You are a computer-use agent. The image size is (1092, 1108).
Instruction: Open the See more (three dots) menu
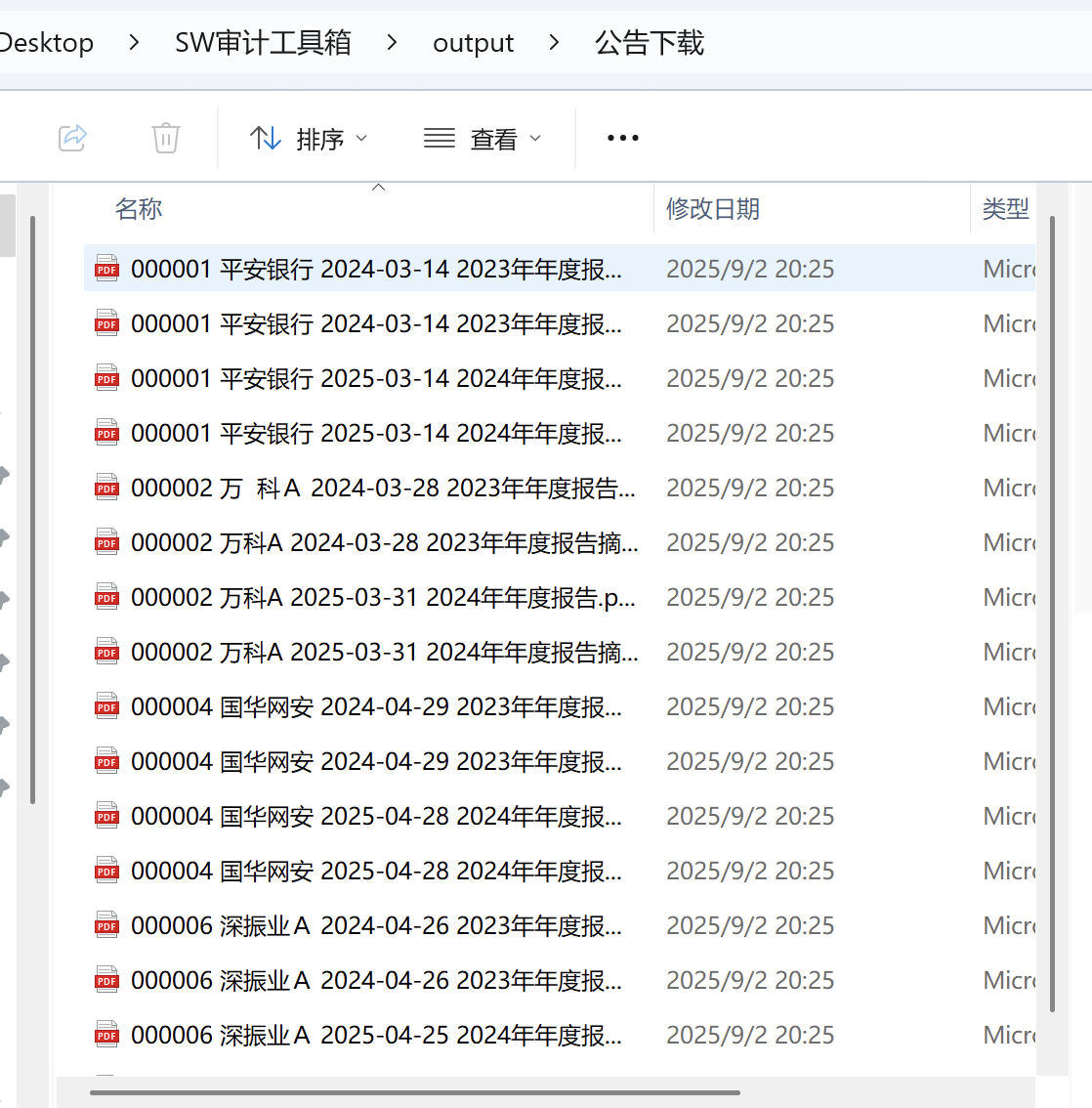pyautogui.click(x=623, y=138)
